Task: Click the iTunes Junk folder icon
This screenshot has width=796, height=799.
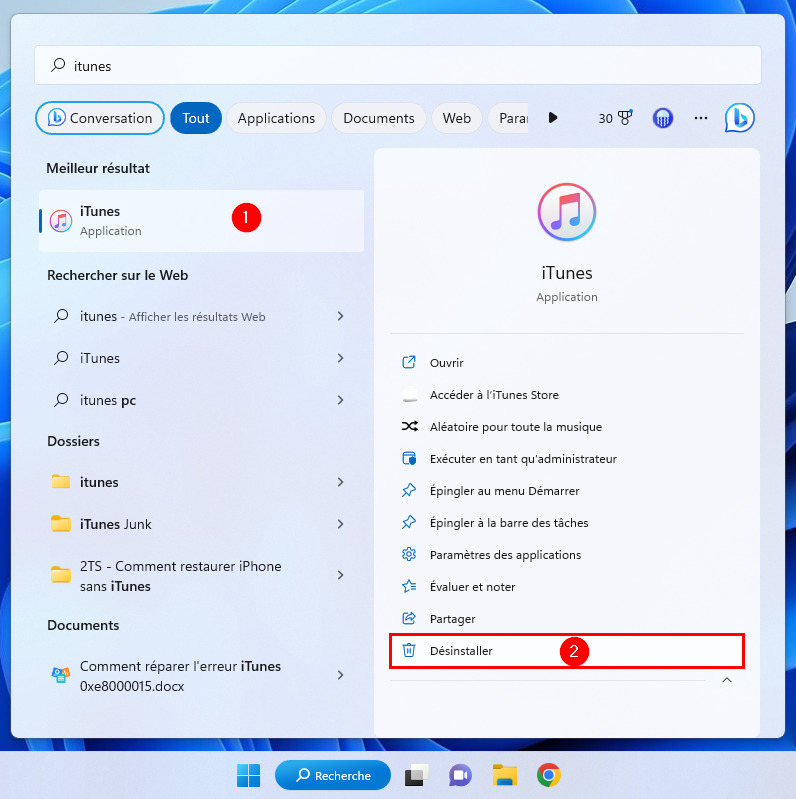Action: [x=61, y=523]
